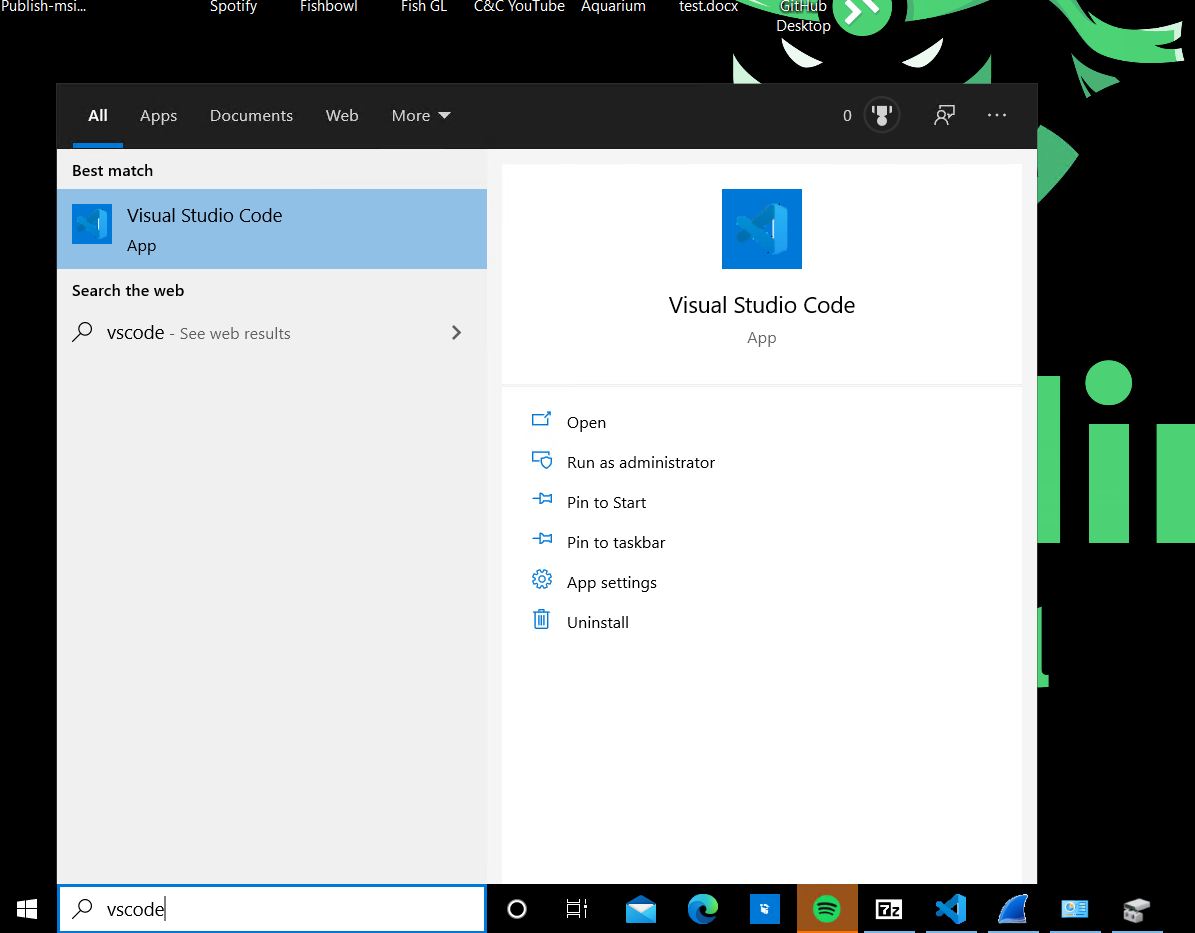The width and height of the screenshot is (1195, 933).
Task: Select Spotify desktop shortcut label
Action: click(x=233, y=7)
